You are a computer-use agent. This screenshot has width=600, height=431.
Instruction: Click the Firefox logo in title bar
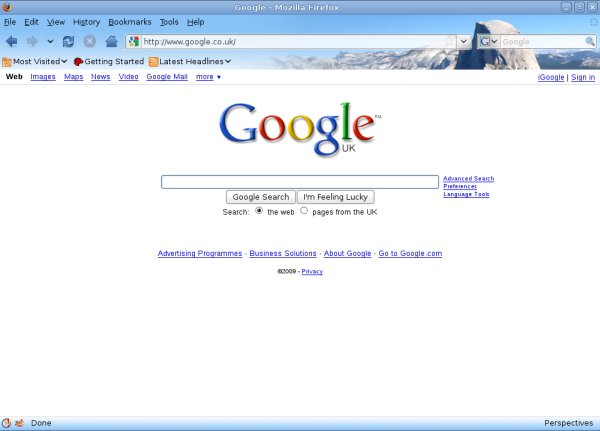pos(7,7)
